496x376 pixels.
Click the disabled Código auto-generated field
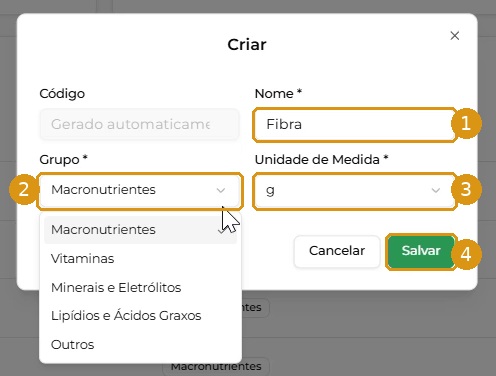coord(139,124)
